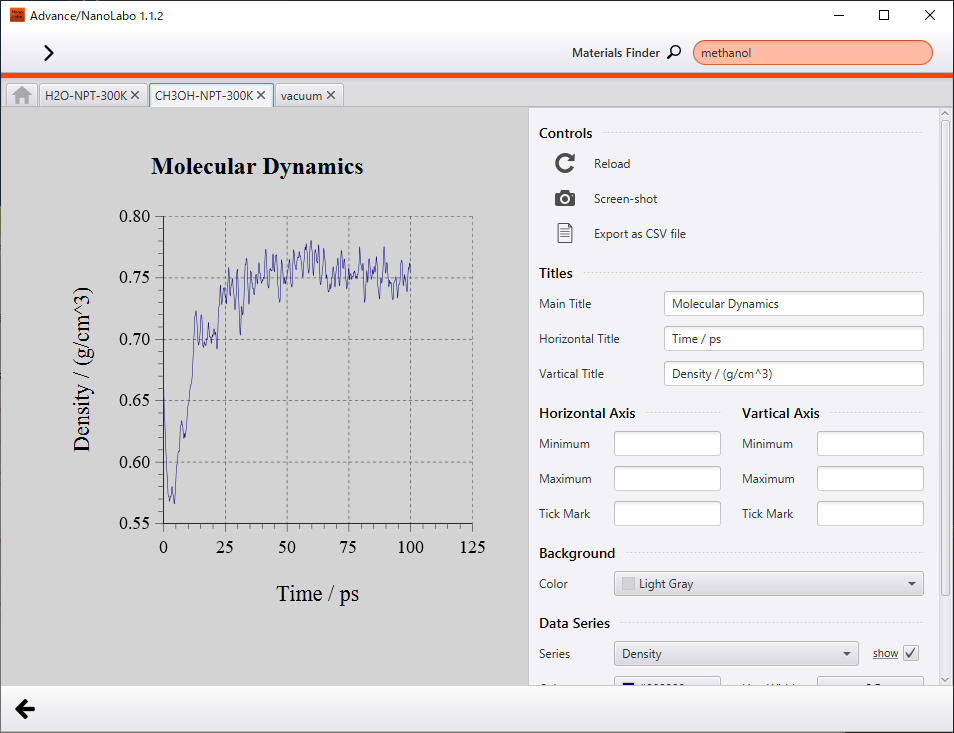
Task: Click the Vartical Axis Minimum field
Action: 870,443
